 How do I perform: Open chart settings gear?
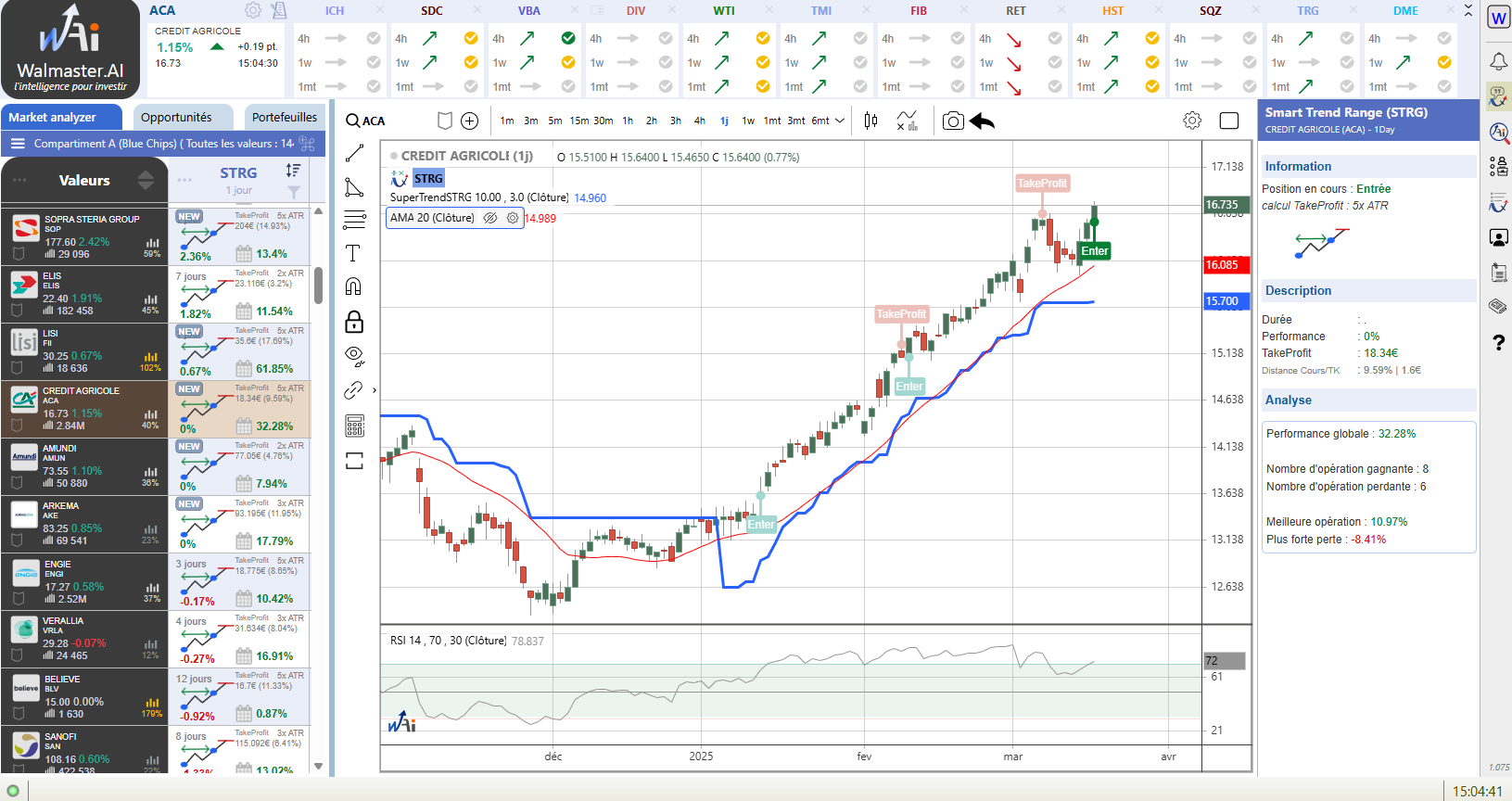click(1192, 121)
